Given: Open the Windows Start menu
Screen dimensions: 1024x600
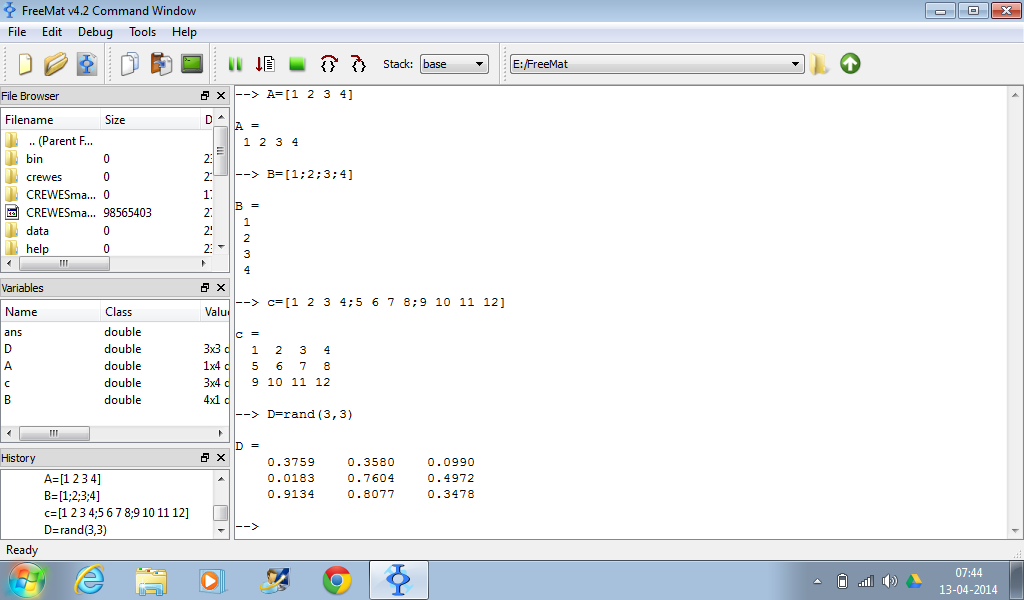Looking at the screenshot, I should tap(27, 580).
